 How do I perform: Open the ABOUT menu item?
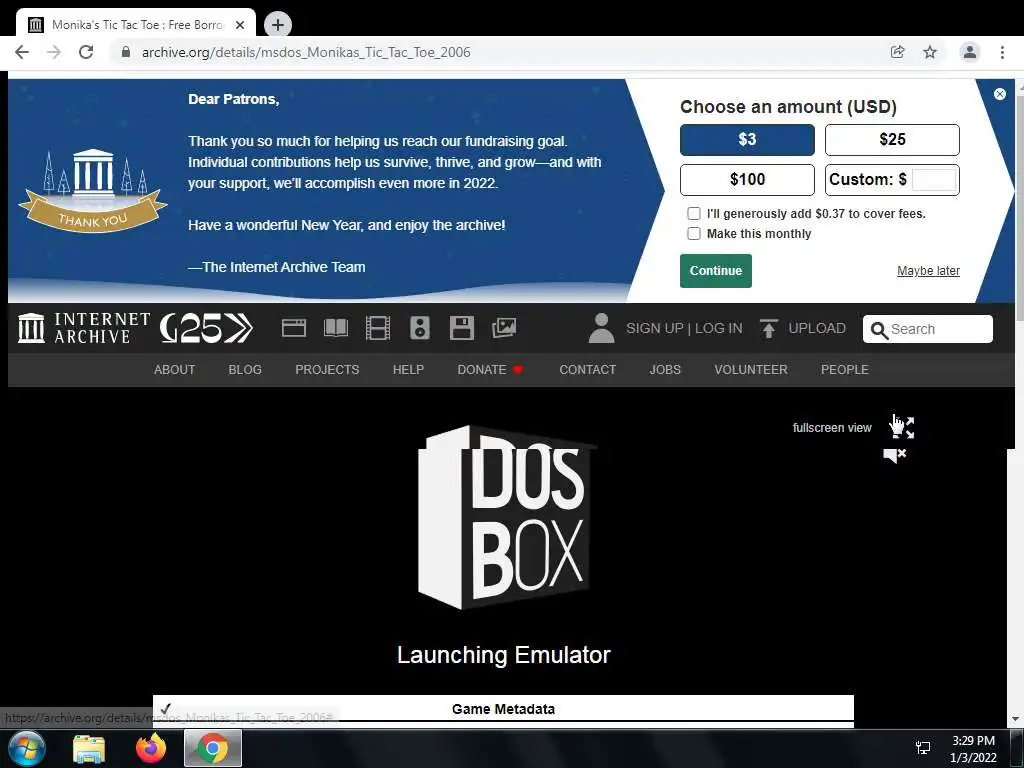174,370
